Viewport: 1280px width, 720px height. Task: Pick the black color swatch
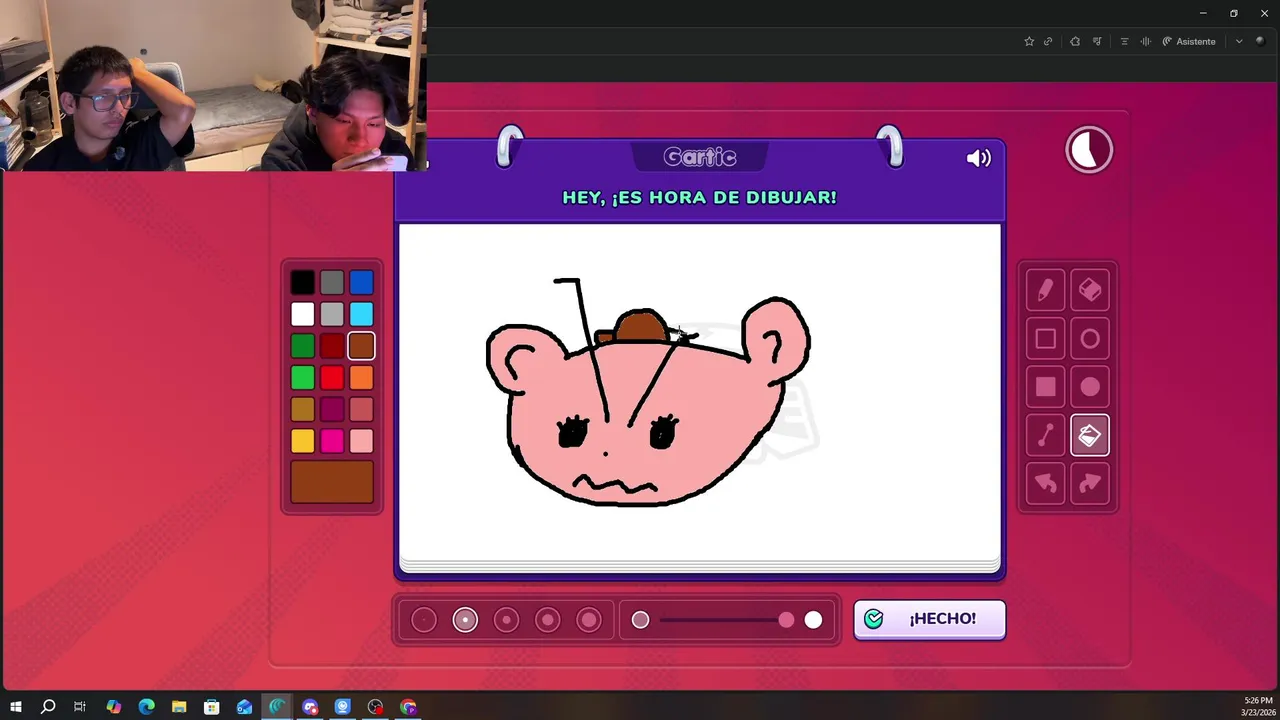pos(303,283)
